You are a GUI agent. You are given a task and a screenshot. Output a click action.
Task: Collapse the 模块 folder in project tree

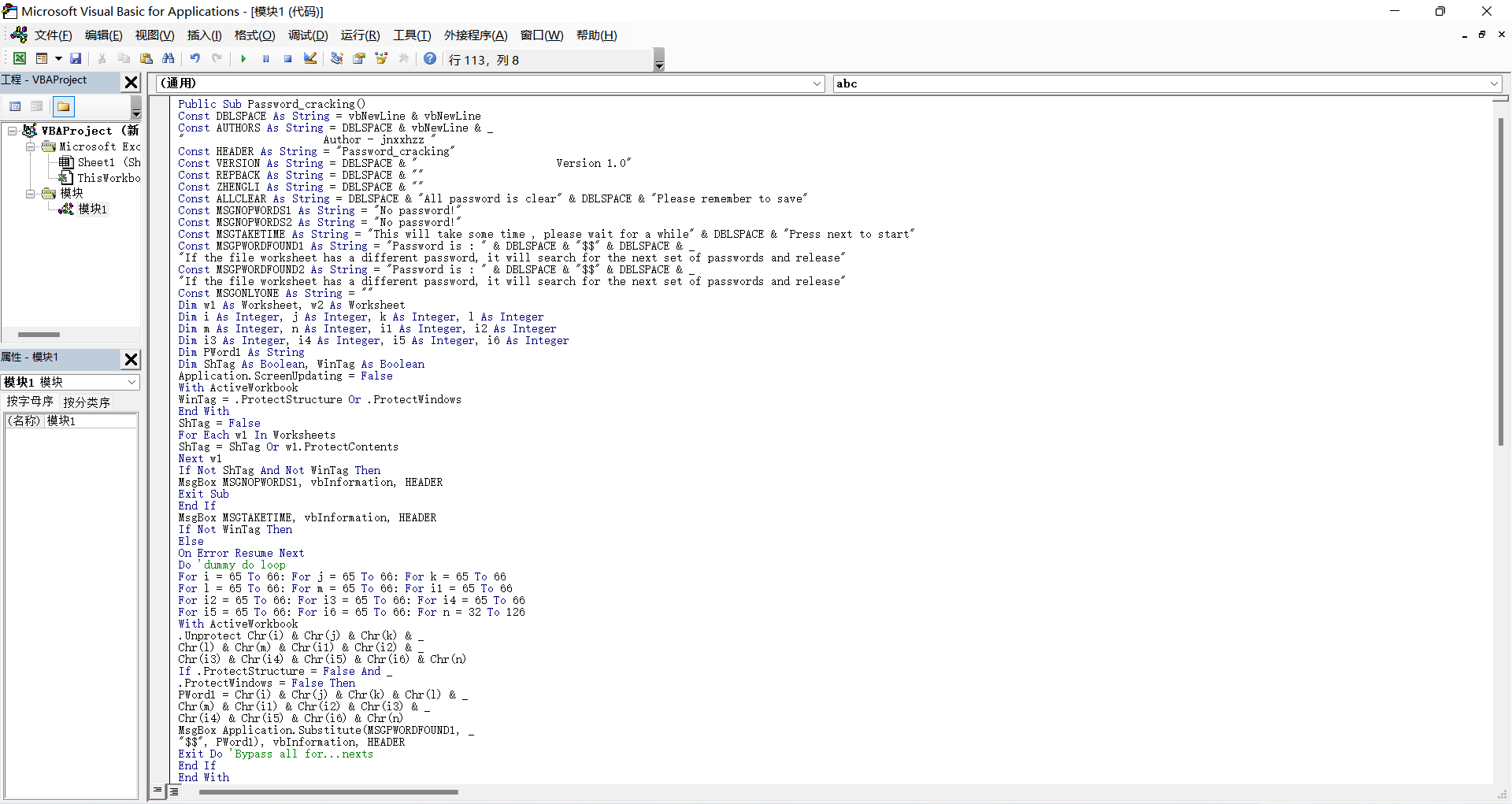tap(30, 194)
